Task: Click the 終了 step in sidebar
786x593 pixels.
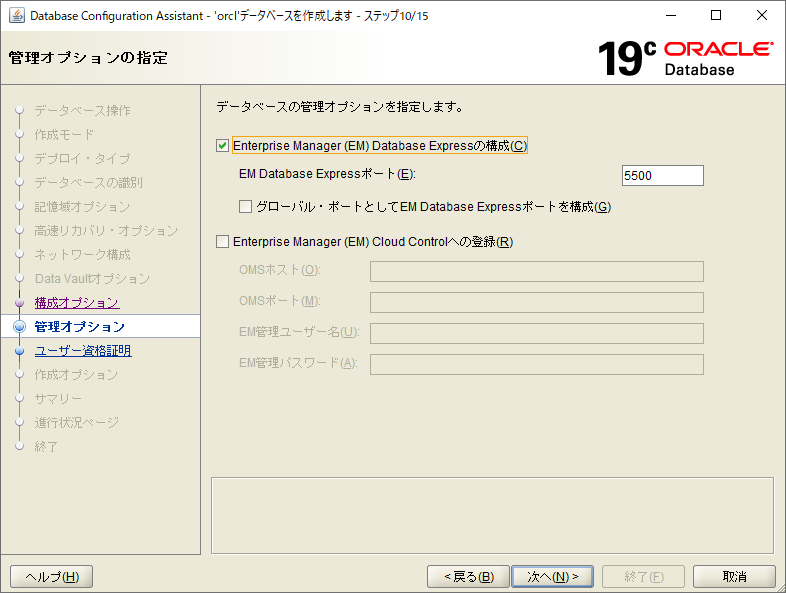Action: (x=46, y=446)
